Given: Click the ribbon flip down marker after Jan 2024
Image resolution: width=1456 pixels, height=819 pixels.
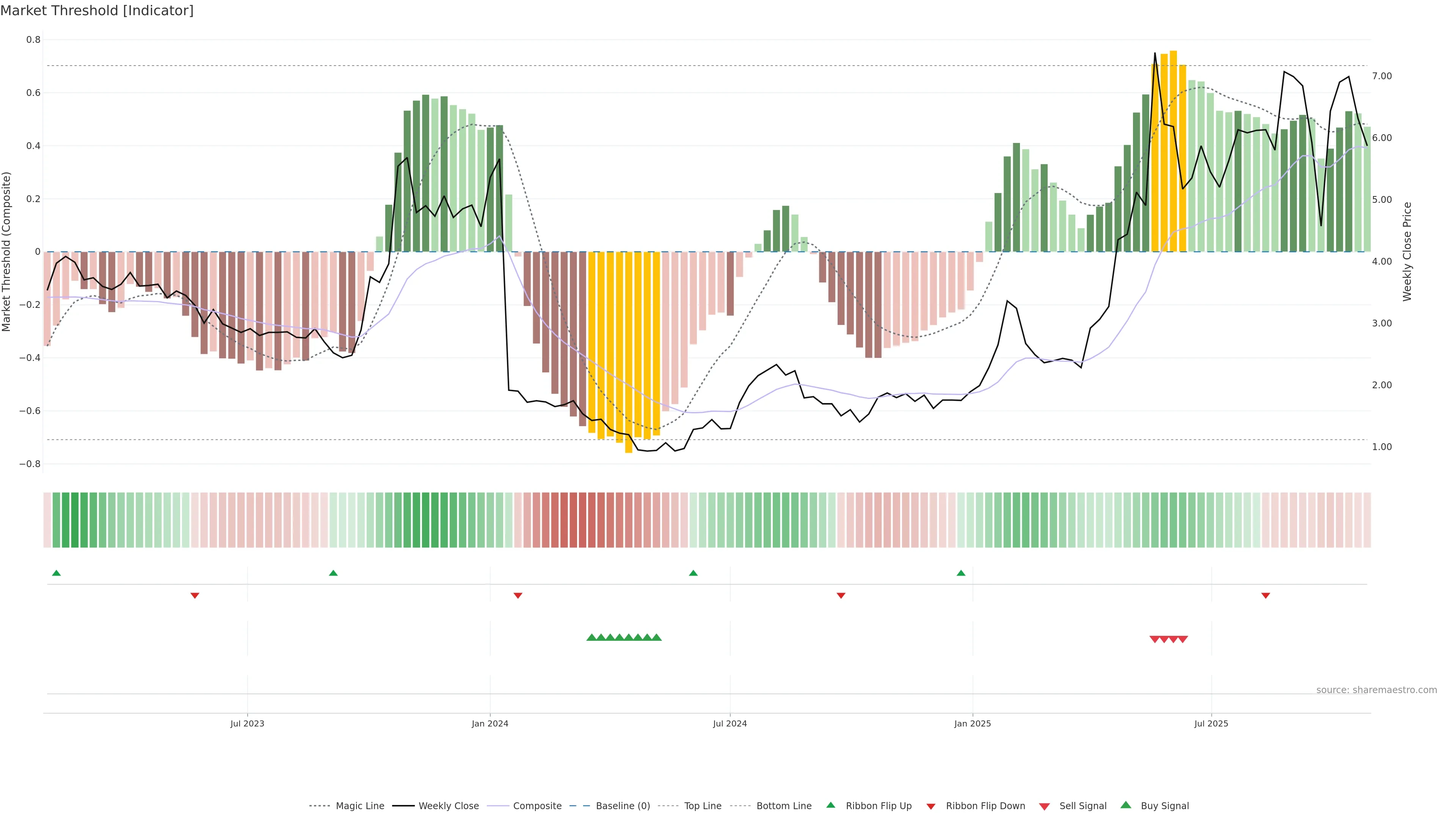Looking at the screenshot, I should pyautogui.click(x=518, y=596).
